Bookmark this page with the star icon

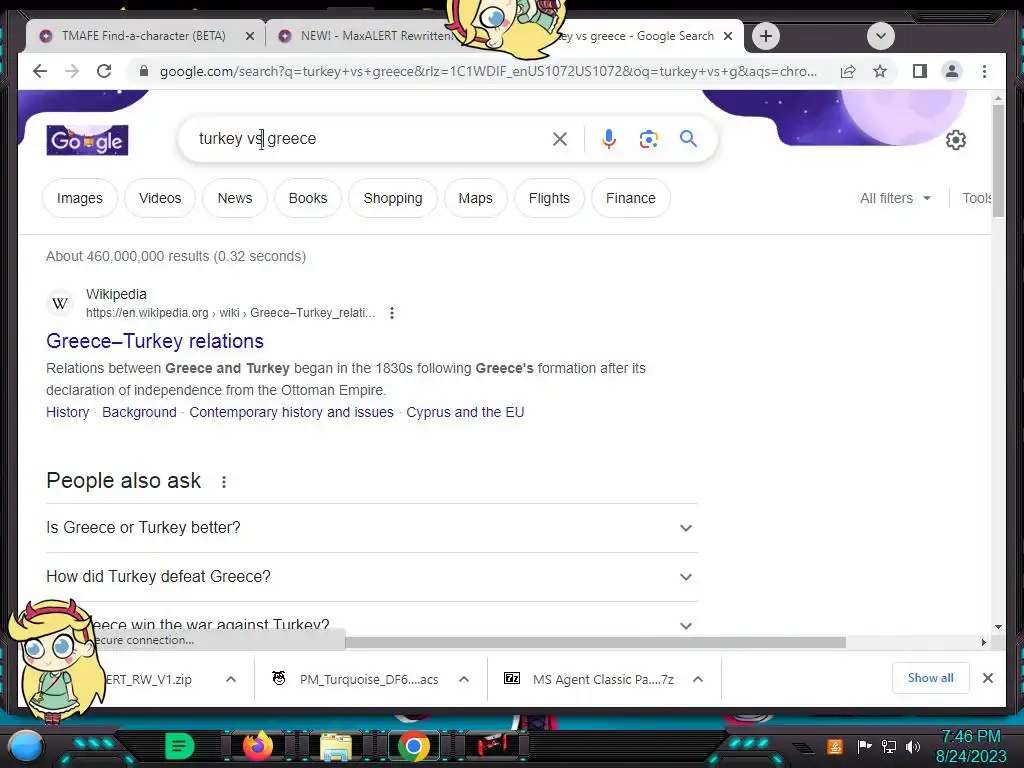point(880,71)
